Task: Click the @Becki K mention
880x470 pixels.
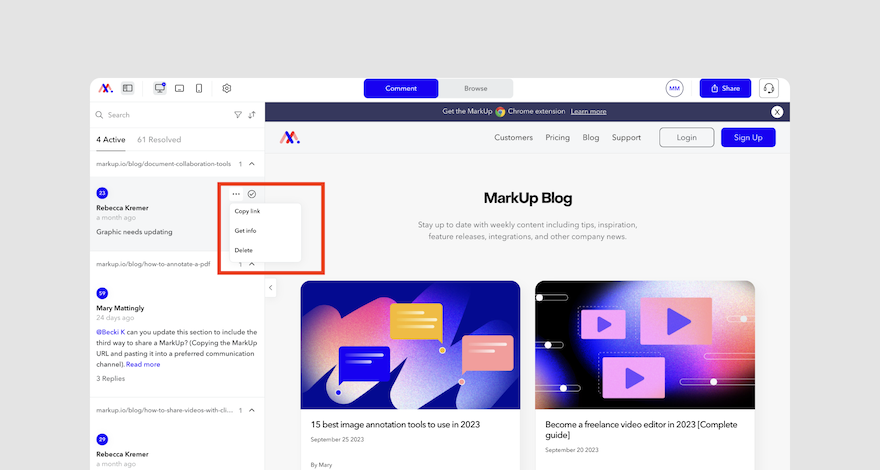Action: [111, 332]
